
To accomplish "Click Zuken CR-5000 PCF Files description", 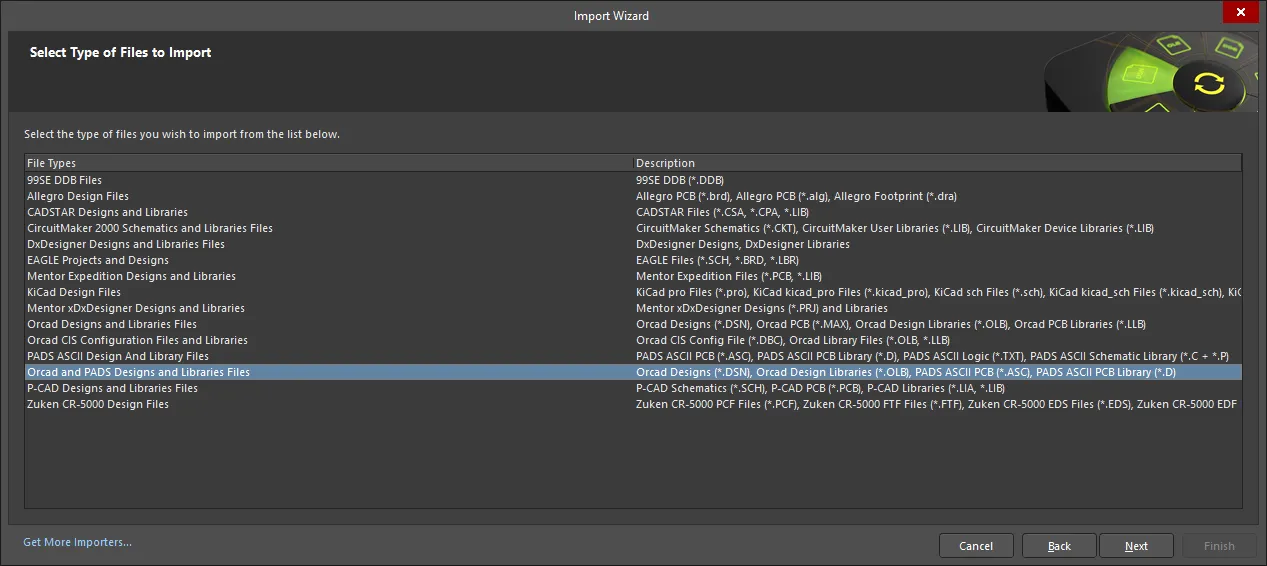I will [937, 404].
